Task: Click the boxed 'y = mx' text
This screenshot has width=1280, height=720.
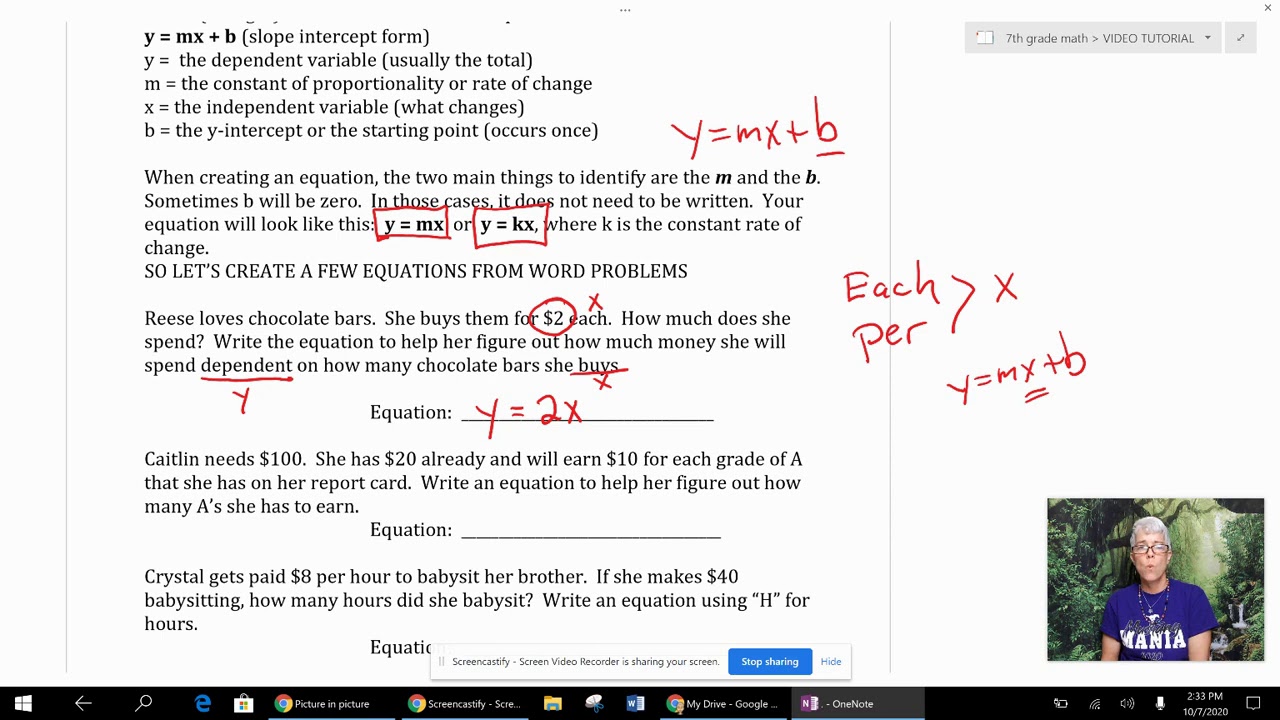Action: click(x=413, y=225)
